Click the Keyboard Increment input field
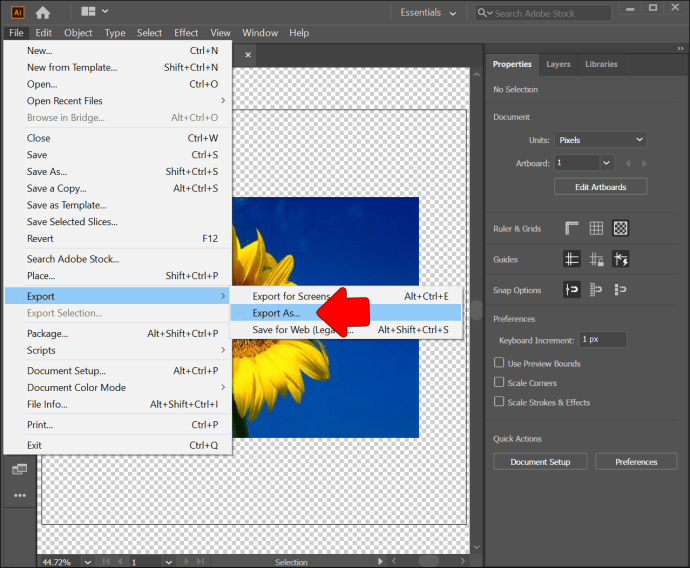 coord(602,340)
